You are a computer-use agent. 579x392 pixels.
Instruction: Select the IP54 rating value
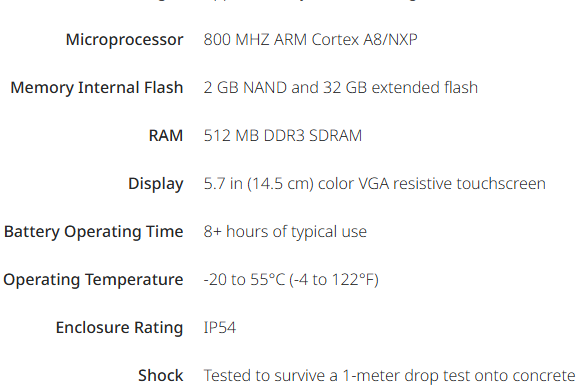(x=220, y=327)
